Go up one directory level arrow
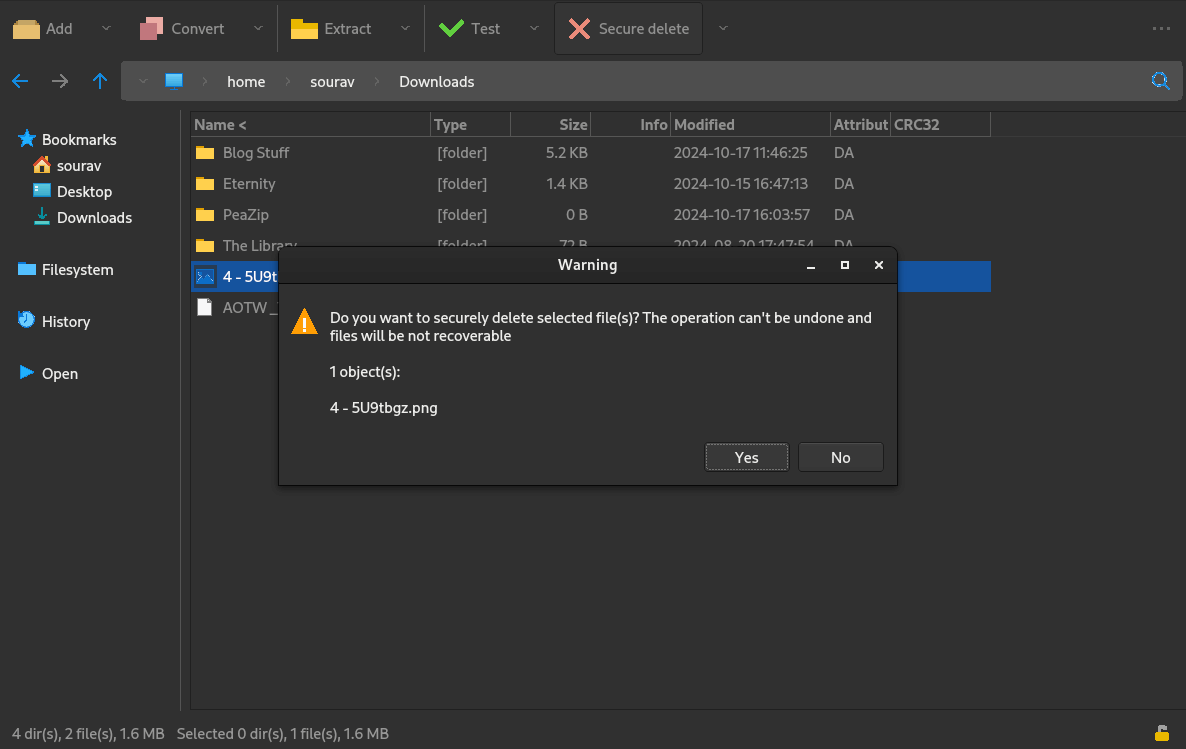 click(x=100, y=82)
